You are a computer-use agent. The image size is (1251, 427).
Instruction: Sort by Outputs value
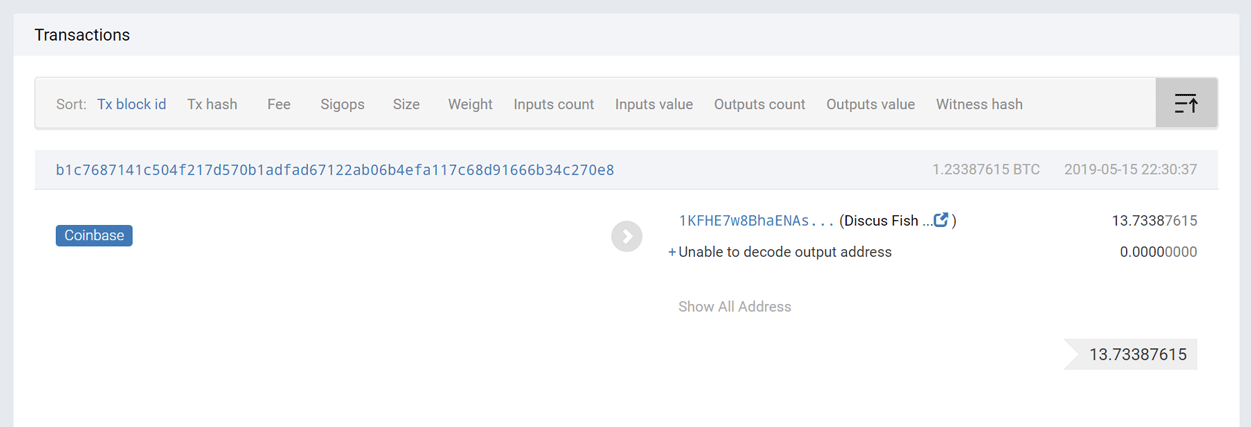870,104
